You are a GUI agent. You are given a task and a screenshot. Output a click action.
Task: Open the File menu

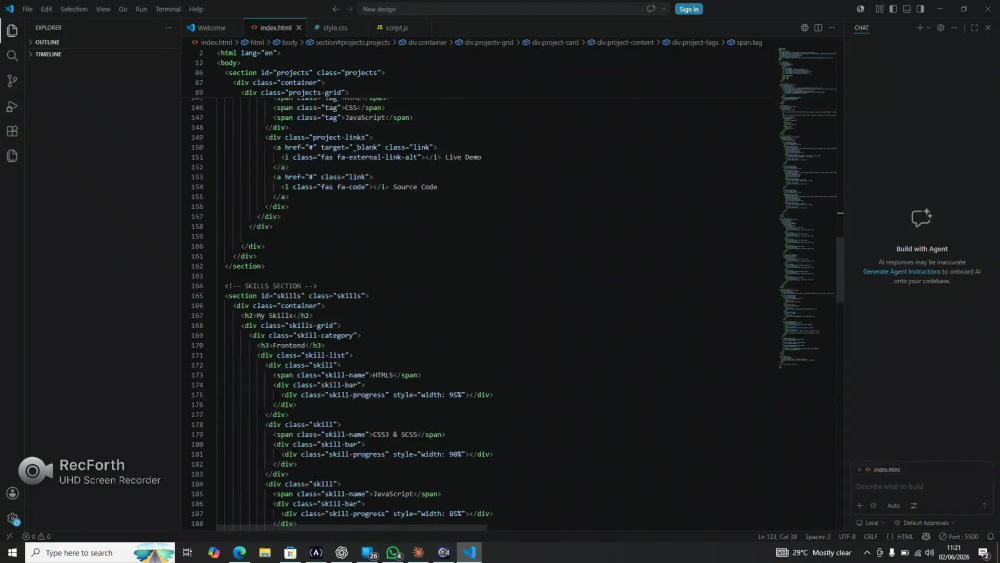click(x=27, y=9)
